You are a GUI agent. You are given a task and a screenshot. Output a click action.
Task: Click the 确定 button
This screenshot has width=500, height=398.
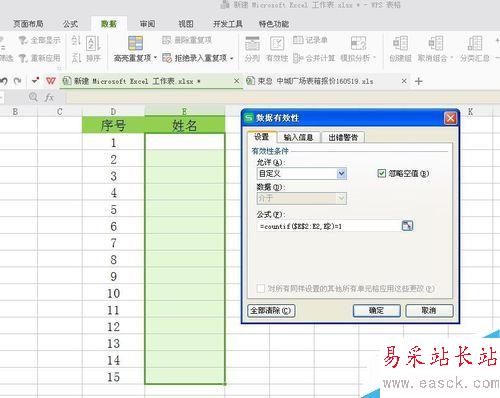[377, 311]
